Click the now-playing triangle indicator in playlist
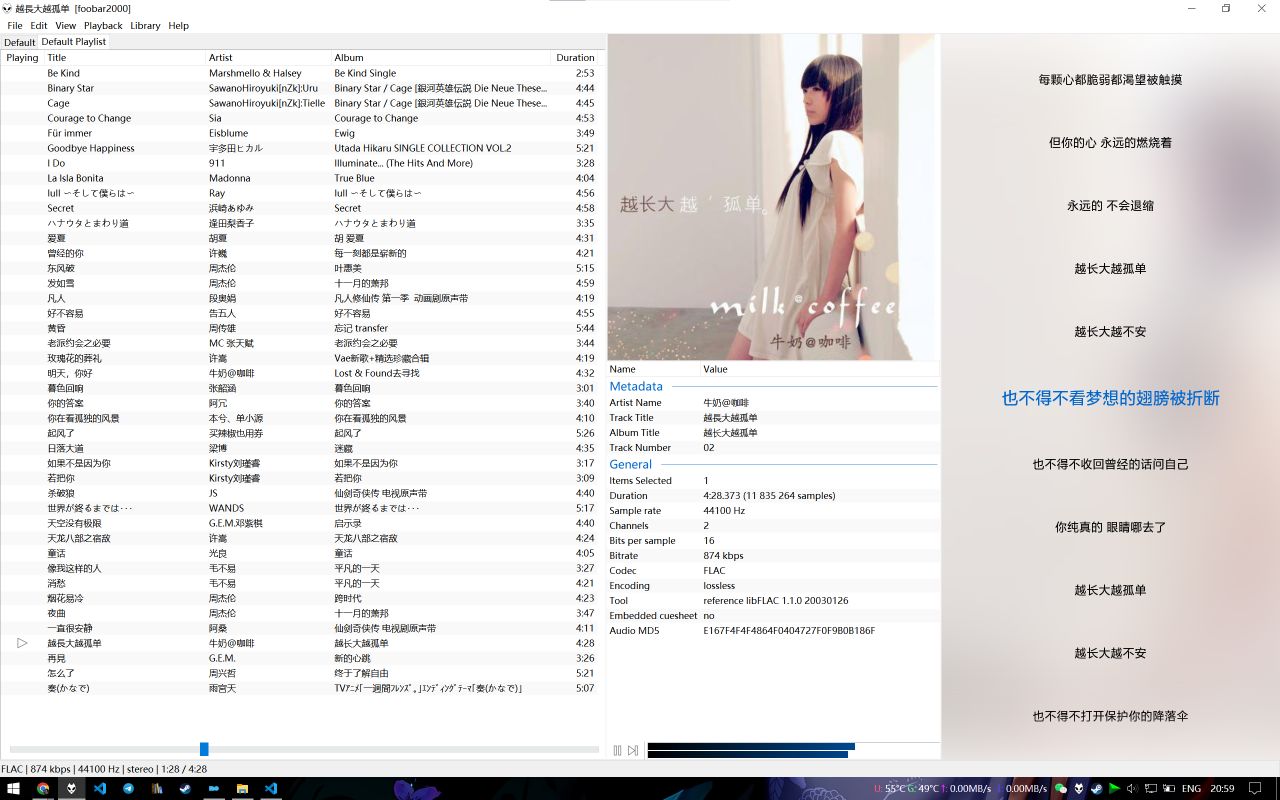The height and width of the screenshot is (800, 1280). (x=22, y=643)
